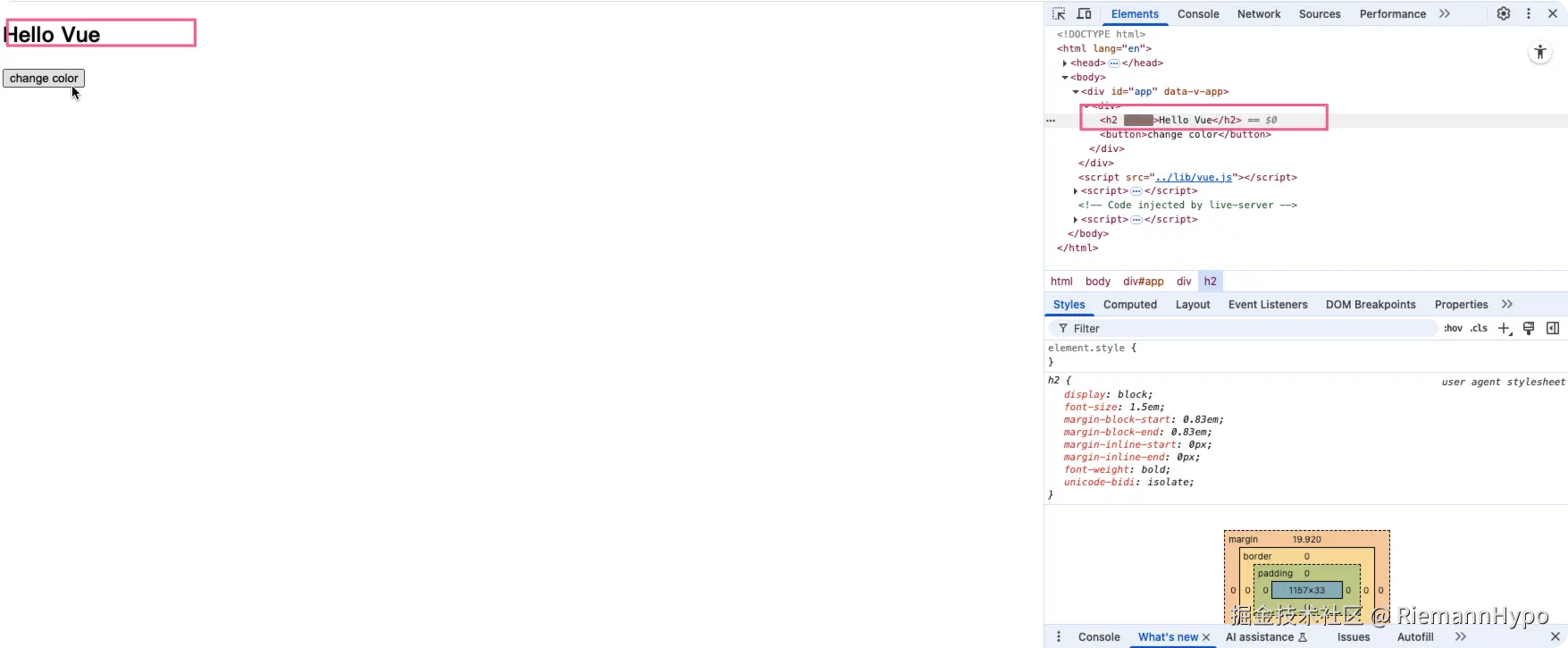Open the drawer Console tab
The height and width of the screenshot is (648, 1568).
[x=1099, y=637]
